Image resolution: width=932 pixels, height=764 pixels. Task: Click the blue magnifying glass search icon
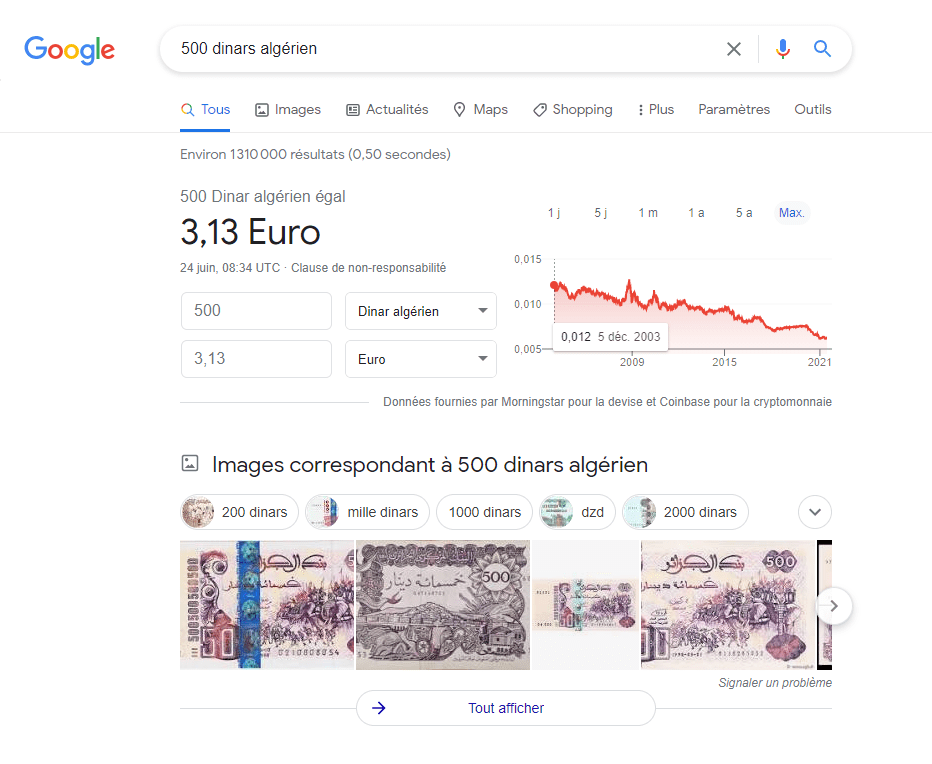tap(822, 49)
